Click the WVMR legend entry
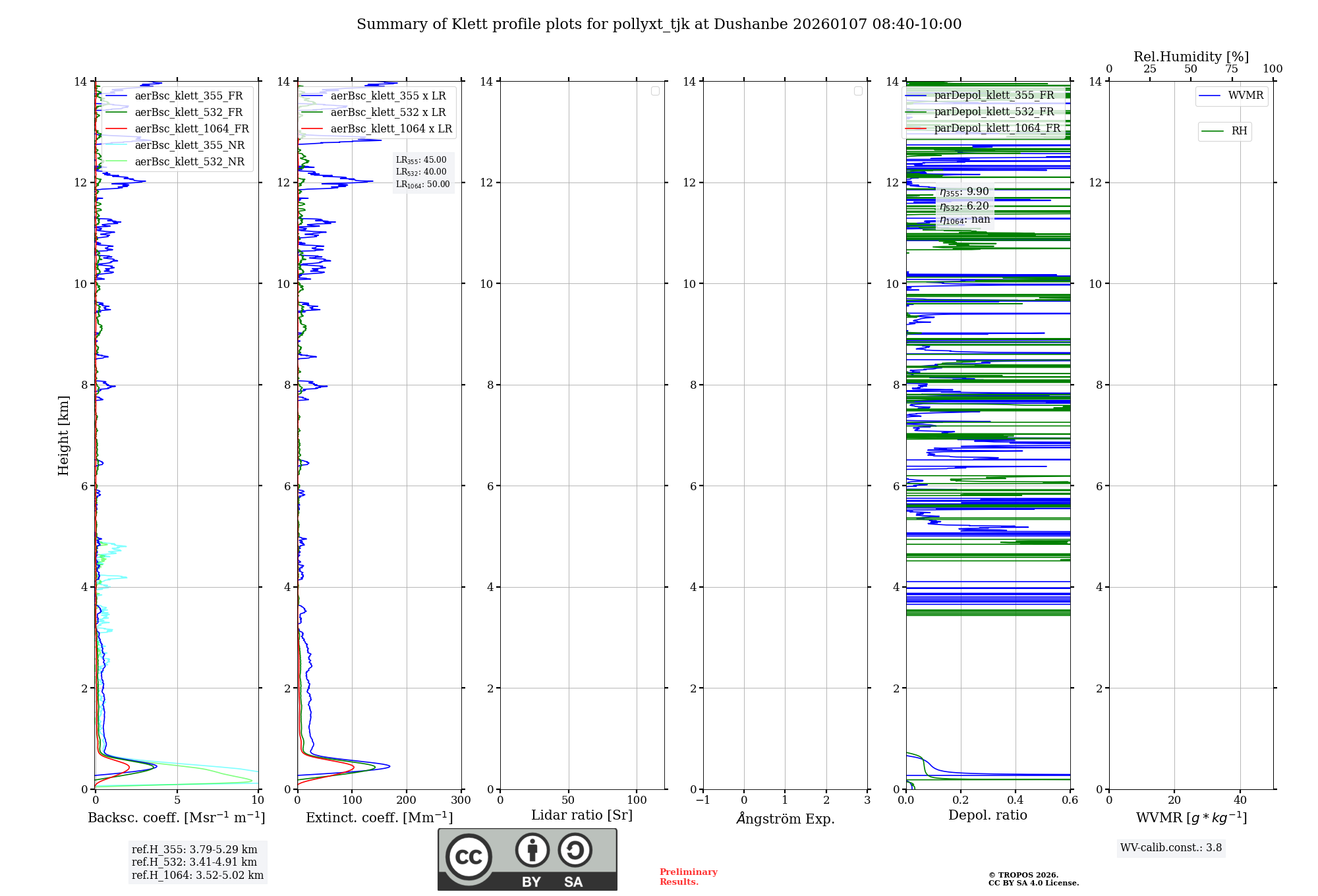 [x=1245, y=96]
